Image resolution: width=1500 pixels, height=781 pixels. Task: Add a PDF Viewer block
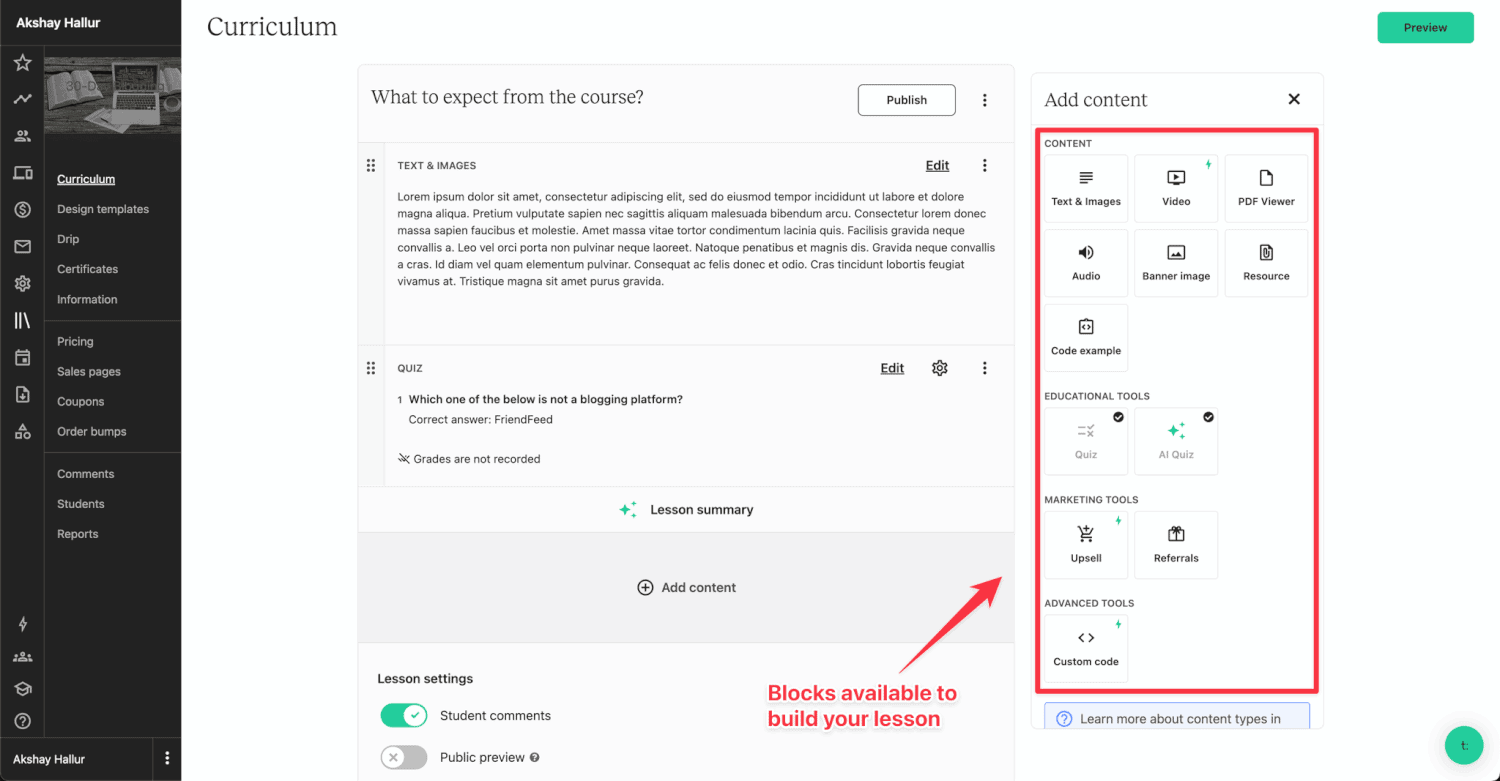pyautogui.click(x=1266, y=188)
